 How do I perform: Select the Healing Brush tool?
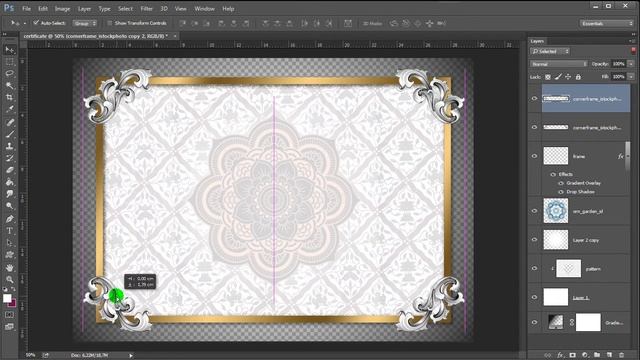(x=9, y=122)
